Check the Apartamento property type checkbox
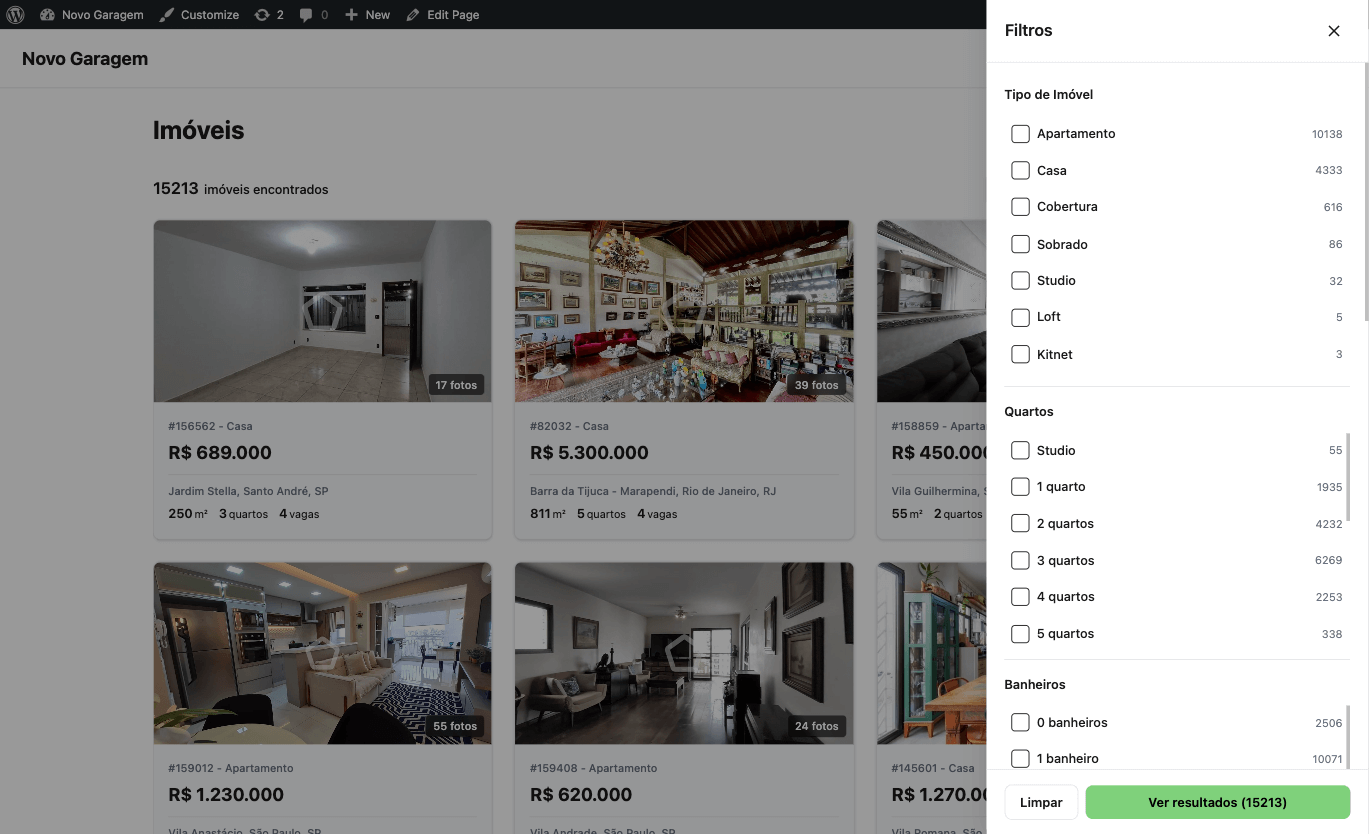This screenshot has height=834, width=1369. pyautogui.click(x=1020, y=133)
